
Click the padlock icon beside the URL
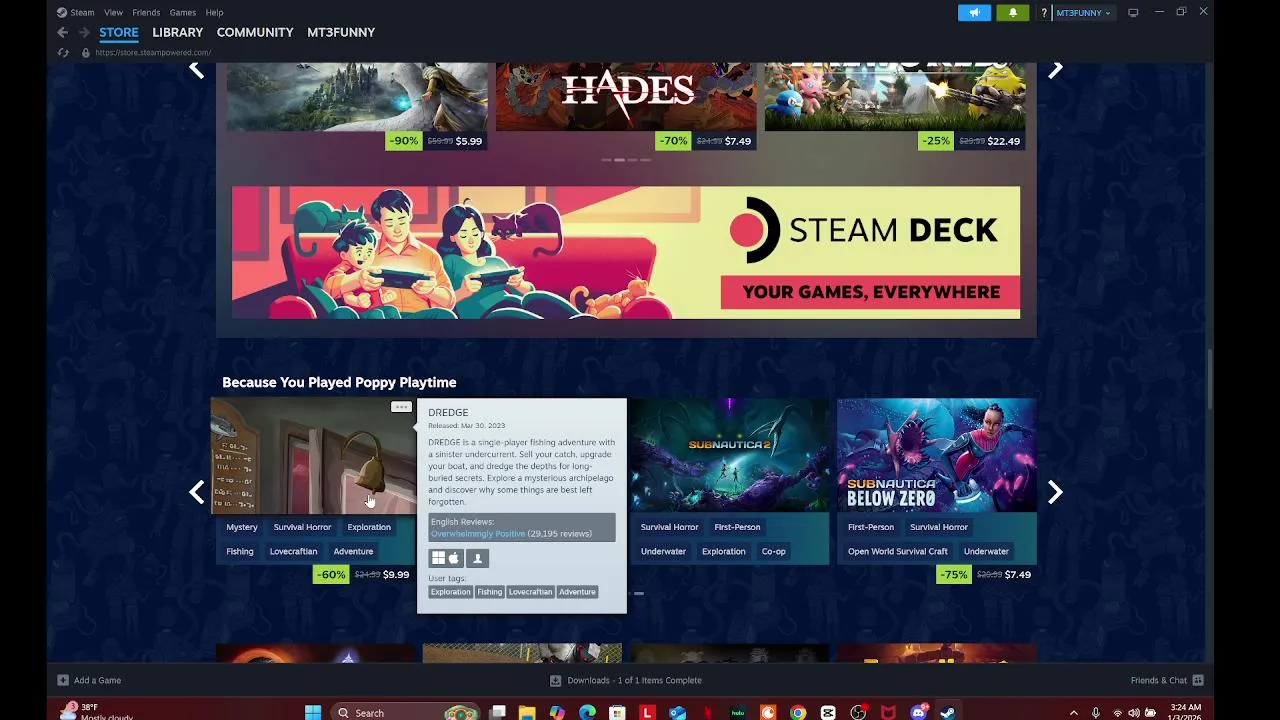pyautogui.click(x=86, y=52)
